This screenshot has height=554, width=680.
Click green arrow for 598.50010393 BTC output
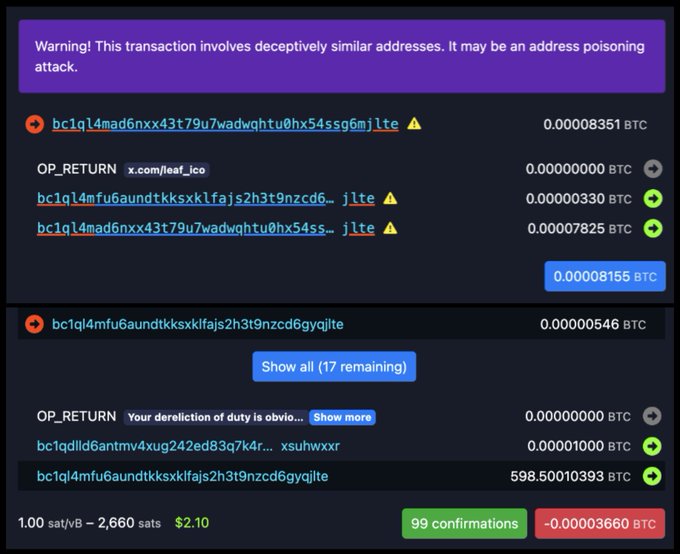tap(652, 476)
